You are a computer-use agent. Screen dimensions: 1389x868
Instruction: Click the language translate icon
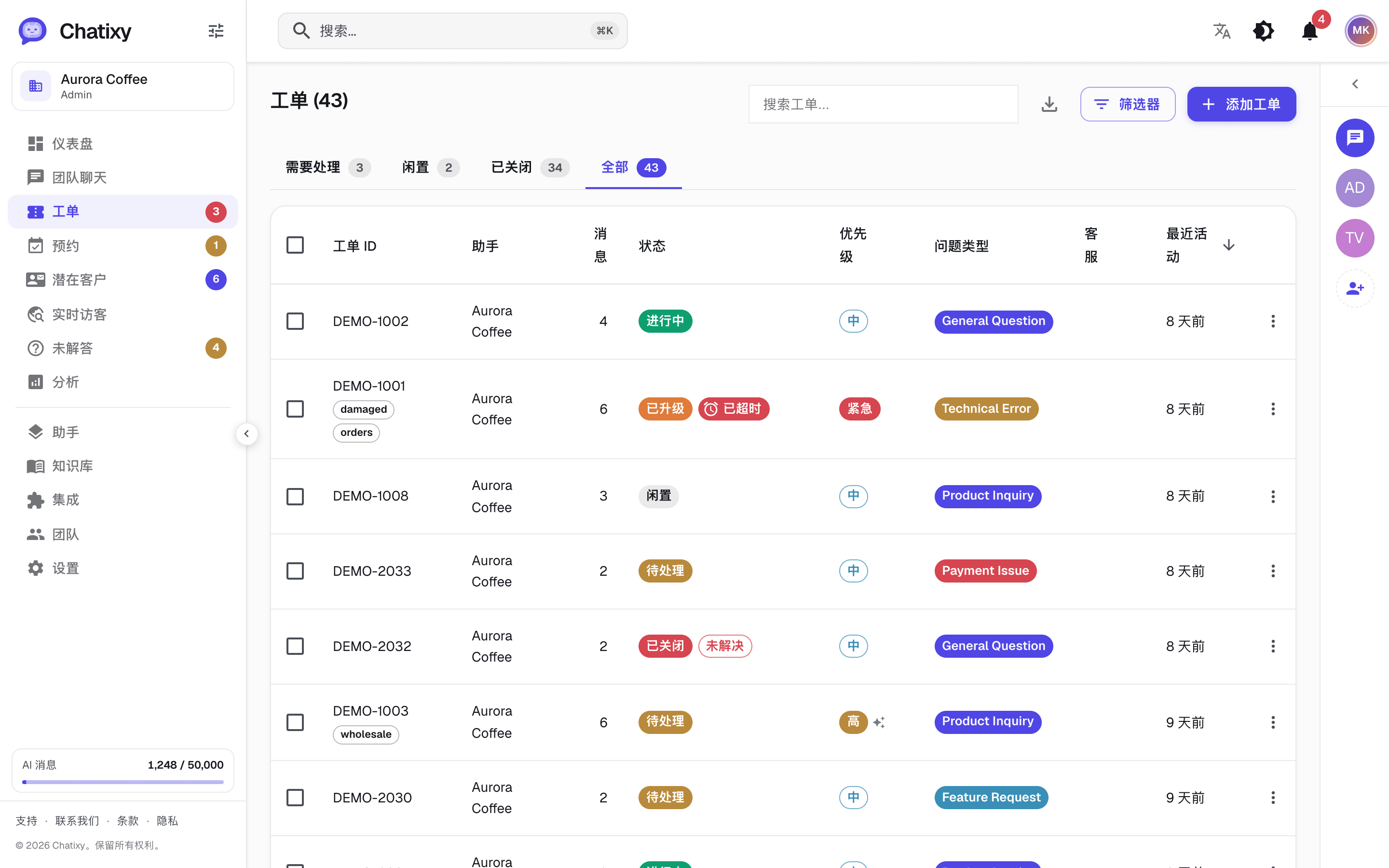(x=1222, y=30)
